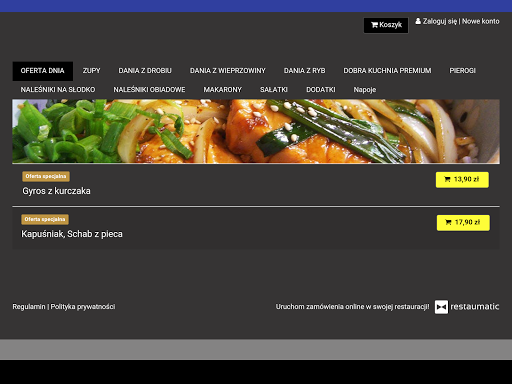512x384 pixels.
Task: Open DOBRA KUCHNIA PREMIUM category
Action: [x=387, y=71]
